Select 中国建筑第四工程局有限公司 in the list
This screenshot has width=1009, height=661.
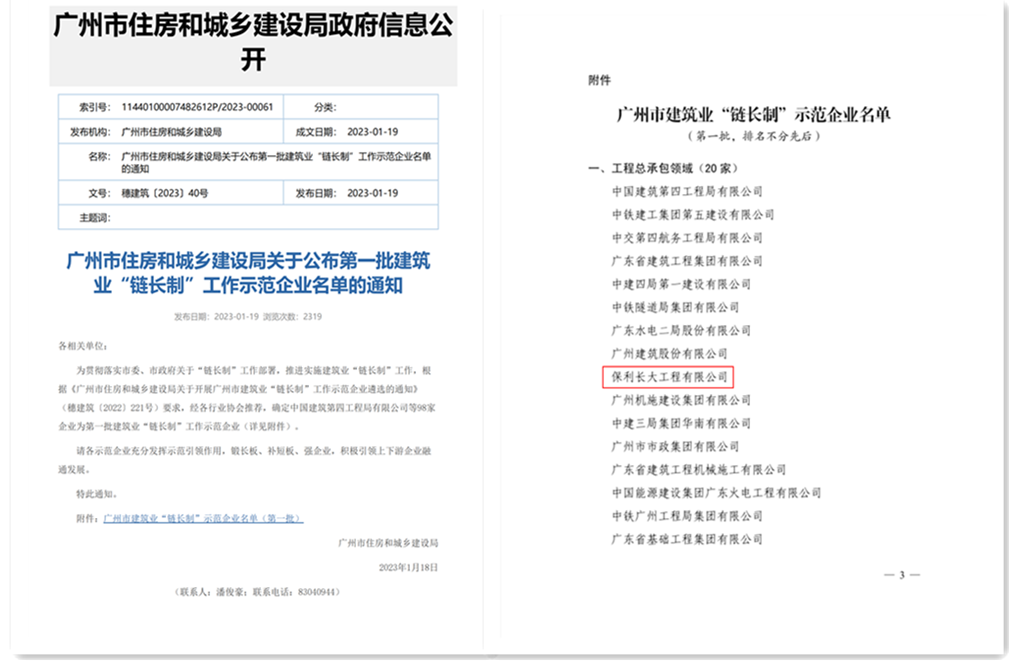click(x=687, y=192)
